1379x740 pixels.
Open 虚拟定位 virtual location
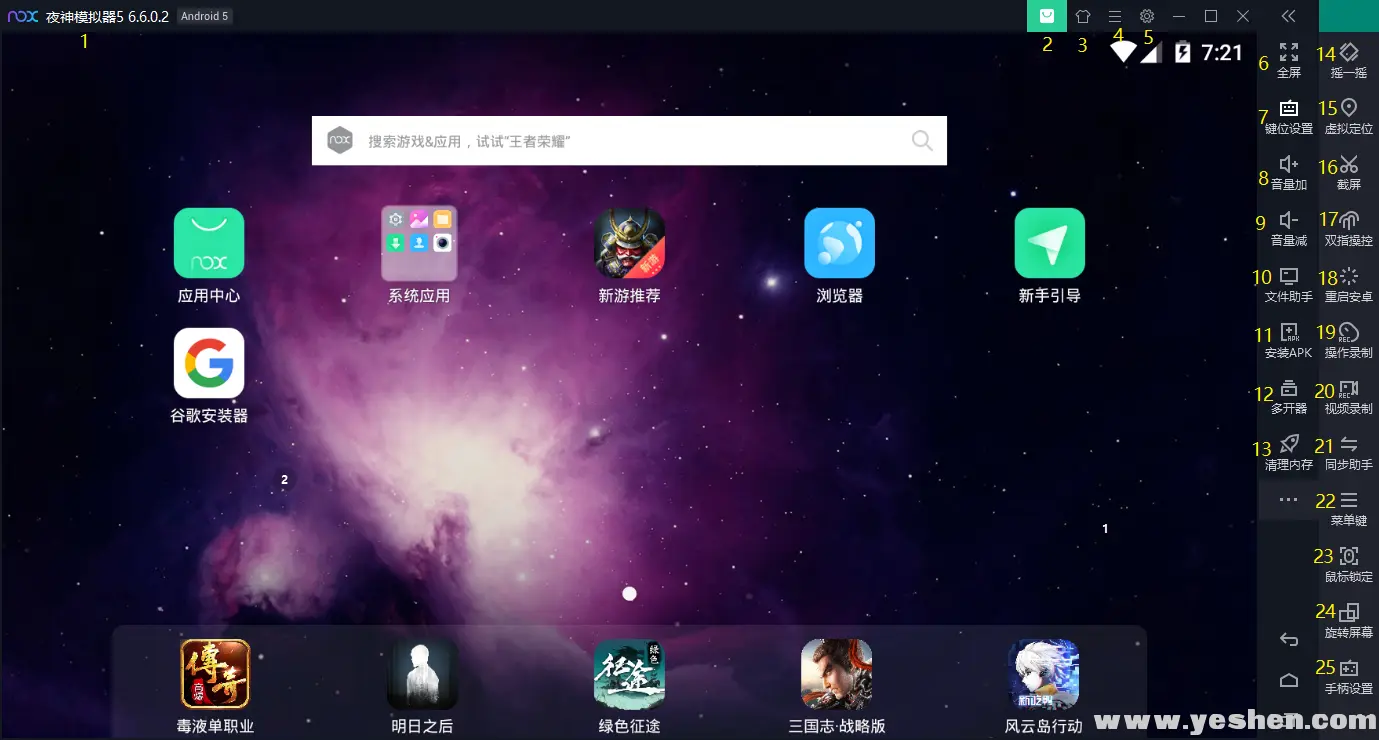click(x=1349, y=110)
